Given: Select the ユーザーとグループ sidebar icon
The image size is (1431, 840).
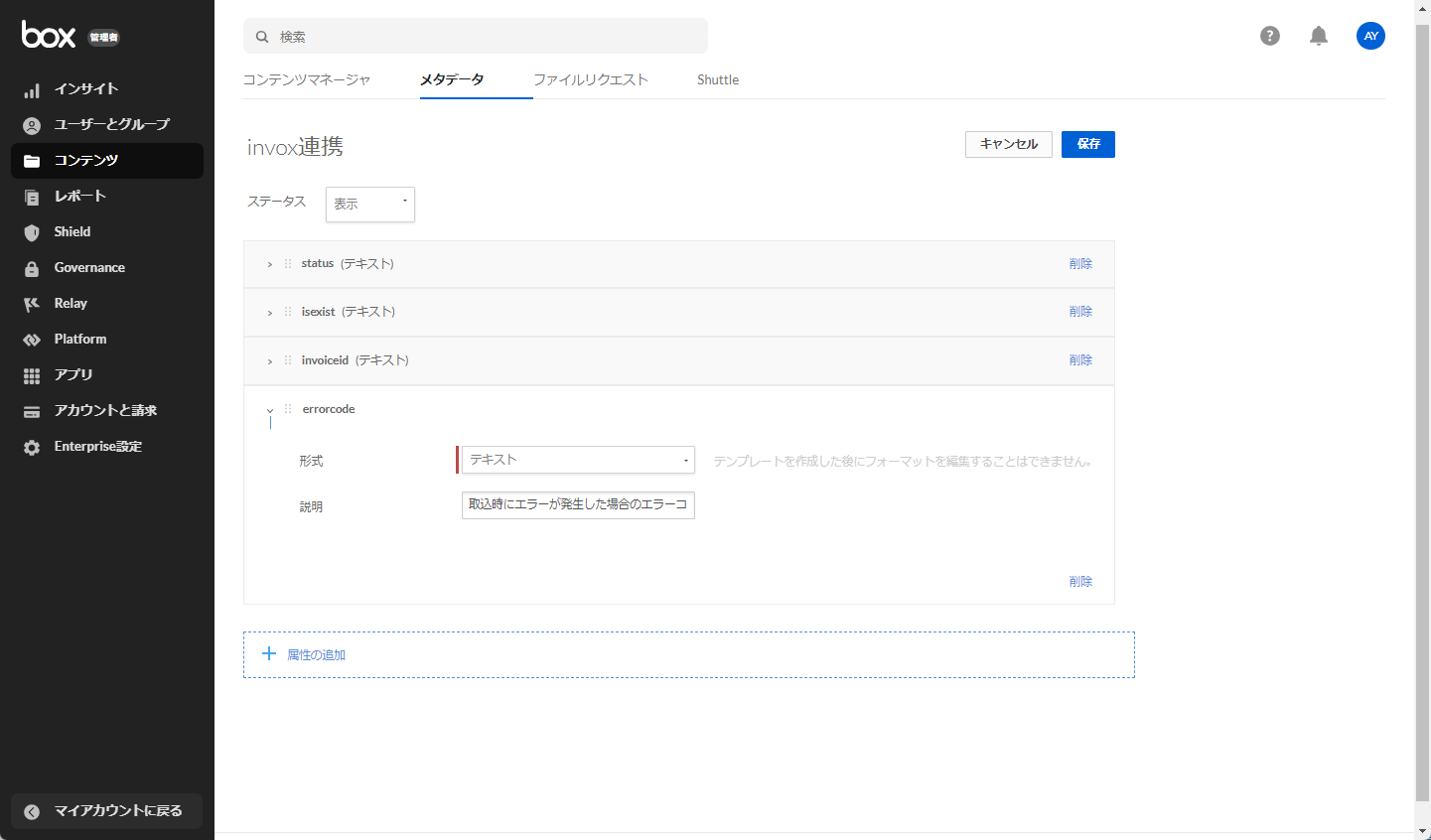Looking at the screenshot, I should 31,124.
